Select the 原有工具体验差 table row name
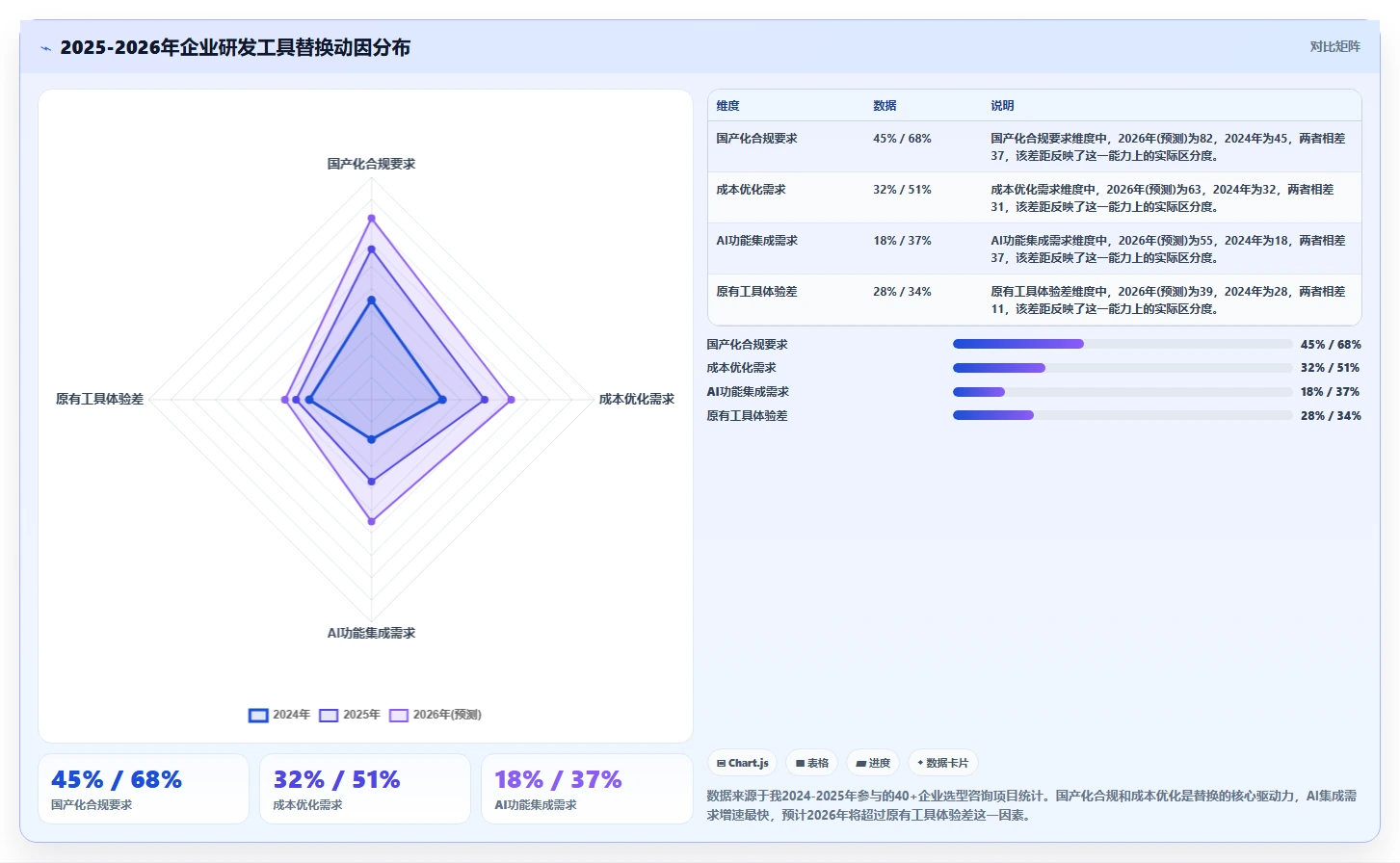The height and width of the screenshot is (863, 1400). click(756, 292)
